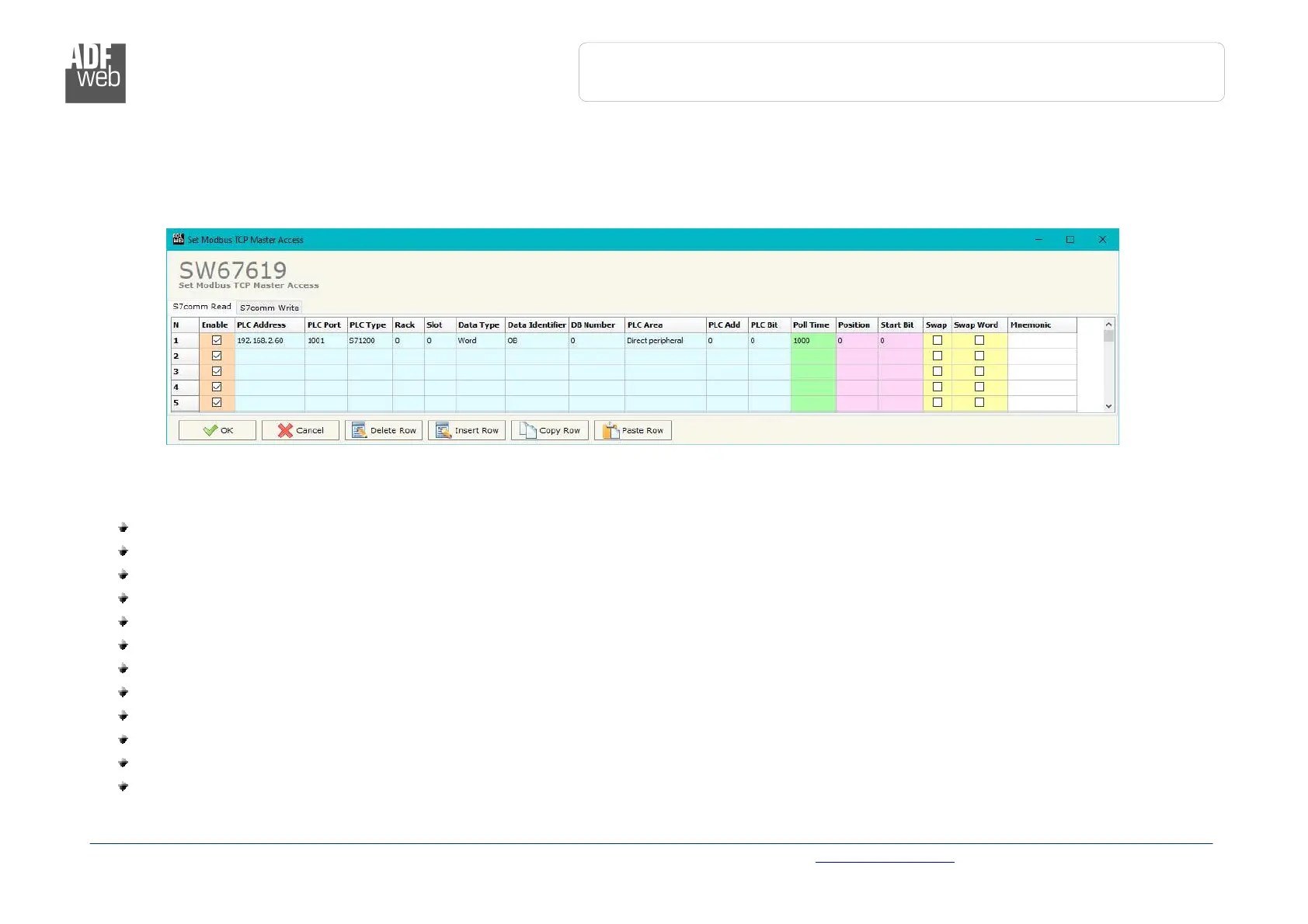Click the Position value in row 1
Image resolution: width=1308 pixels, height=924 pixels.
click(x=858, y=341)
